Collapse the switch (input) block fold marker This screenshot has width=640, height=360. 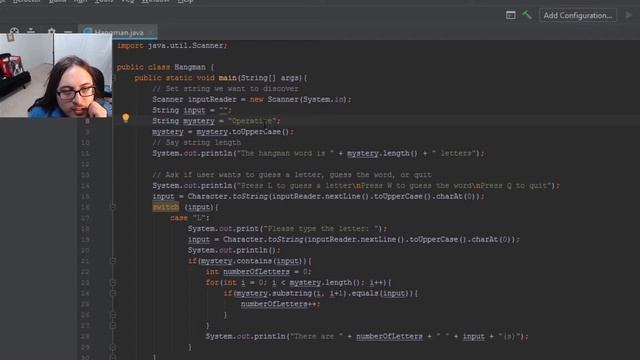coord(113,207)
